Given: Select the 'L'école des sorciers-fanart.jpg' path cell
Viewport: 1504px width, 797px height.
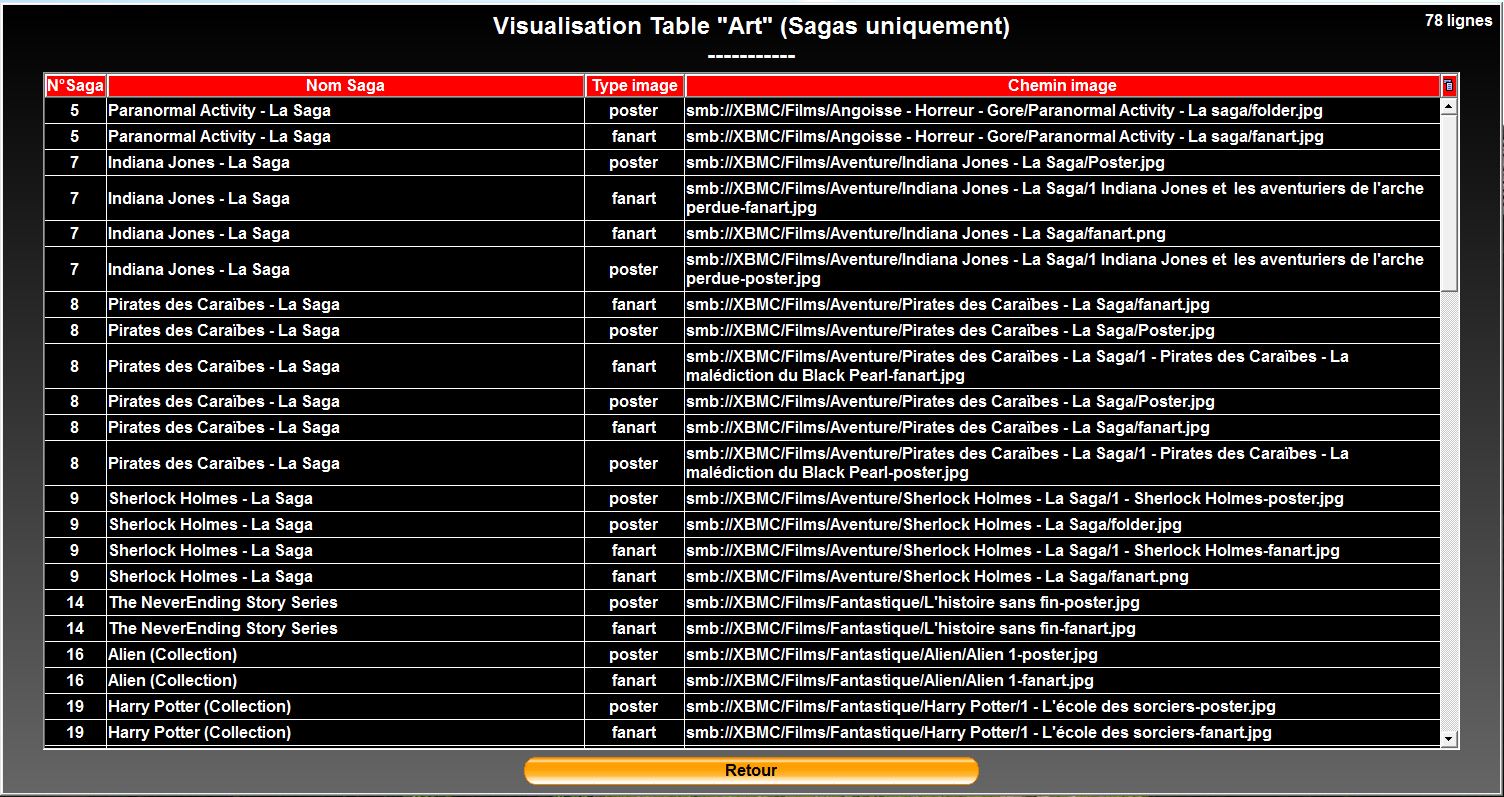Looking at the screenshot, I should coord(1062,733).
